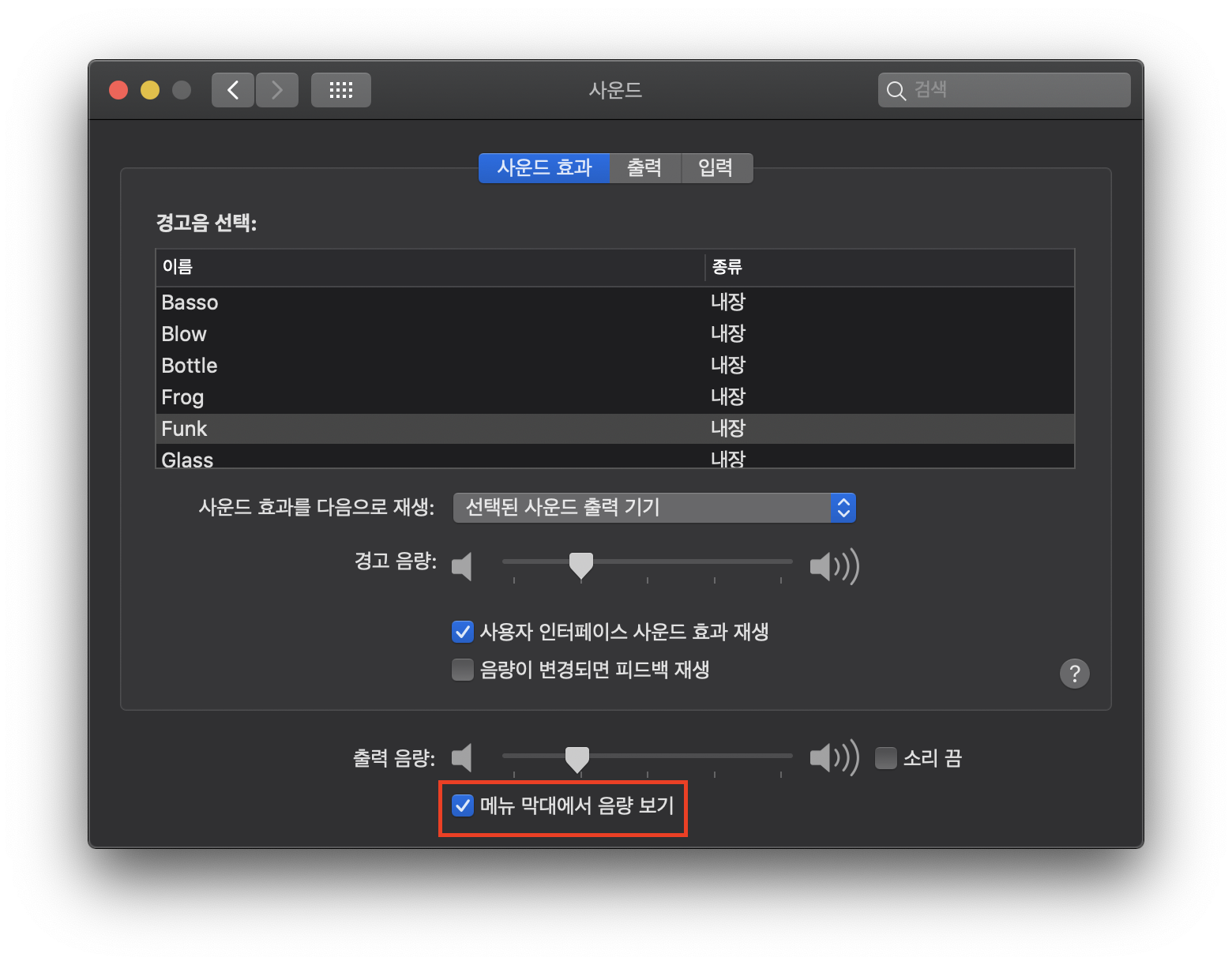Select the Glass alert sound
This screenshot has height=965, width=1232.
pos(615,456)
